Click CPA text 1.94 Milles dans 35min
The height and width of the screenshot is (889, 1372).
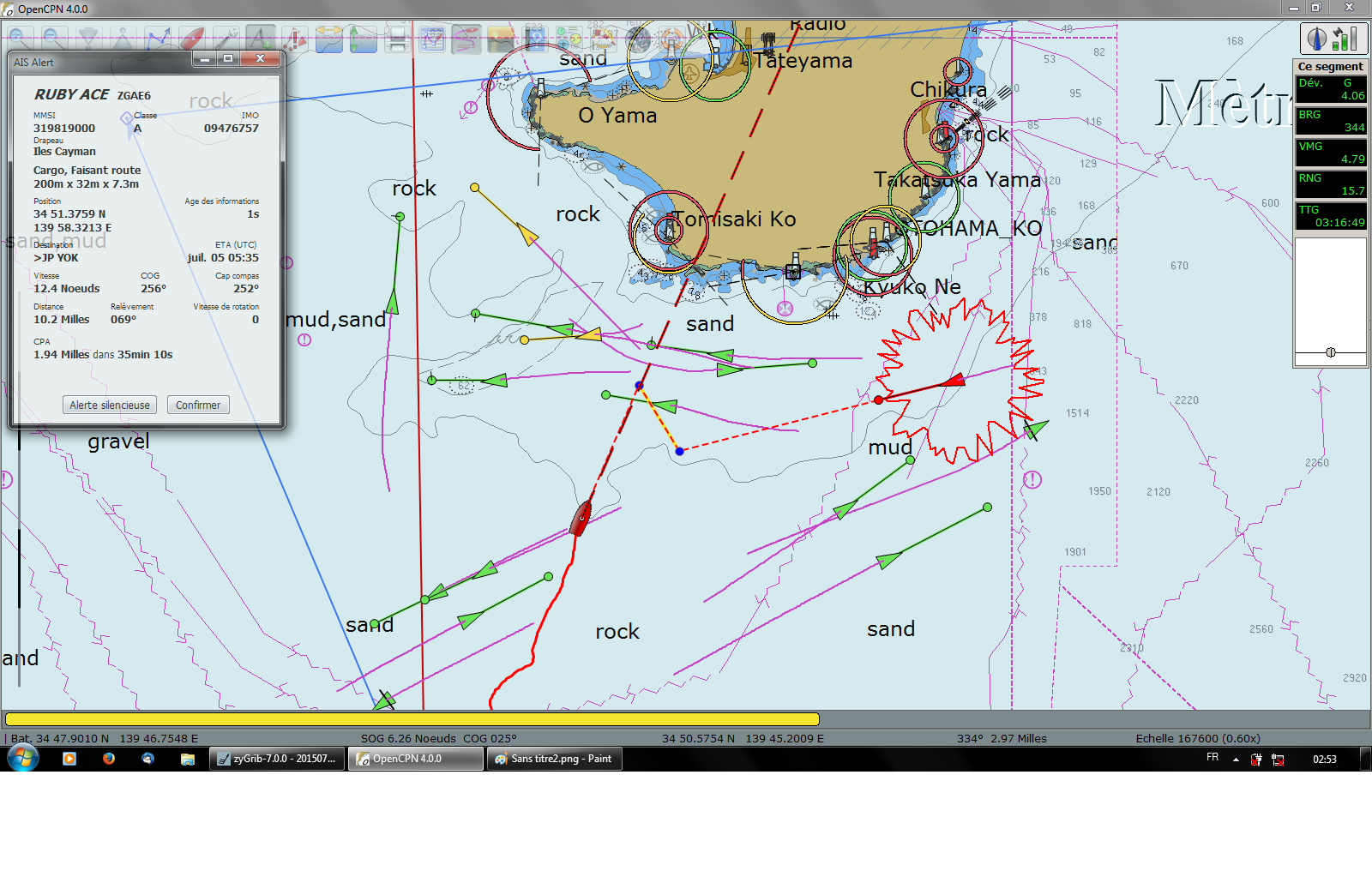pyautogui.click(x=103, y=355)
